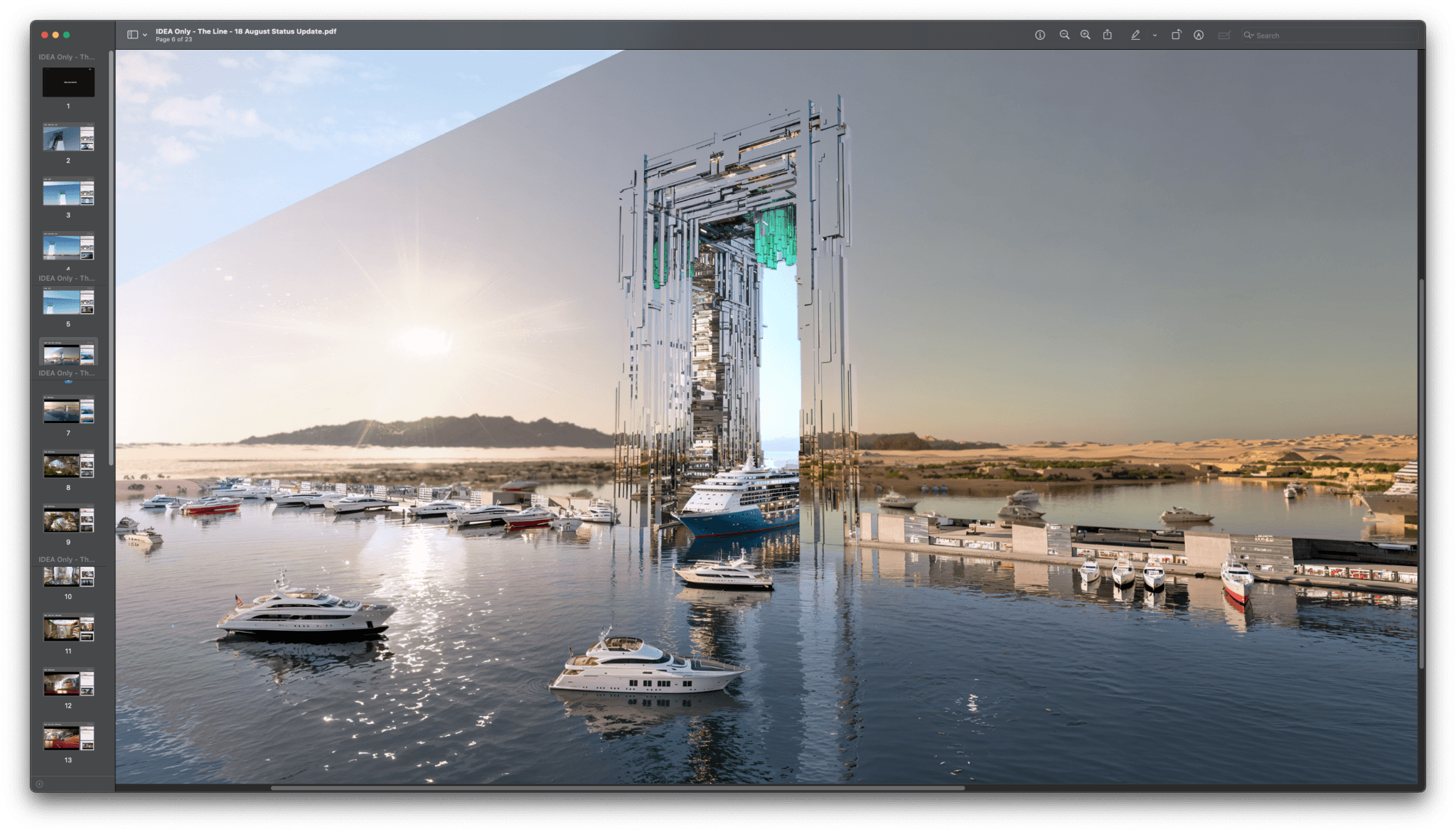Open the document Inspector info icon
The width and height of the screenshot is (1456, 832).
pyautogui.click(x=1039, y=35)
